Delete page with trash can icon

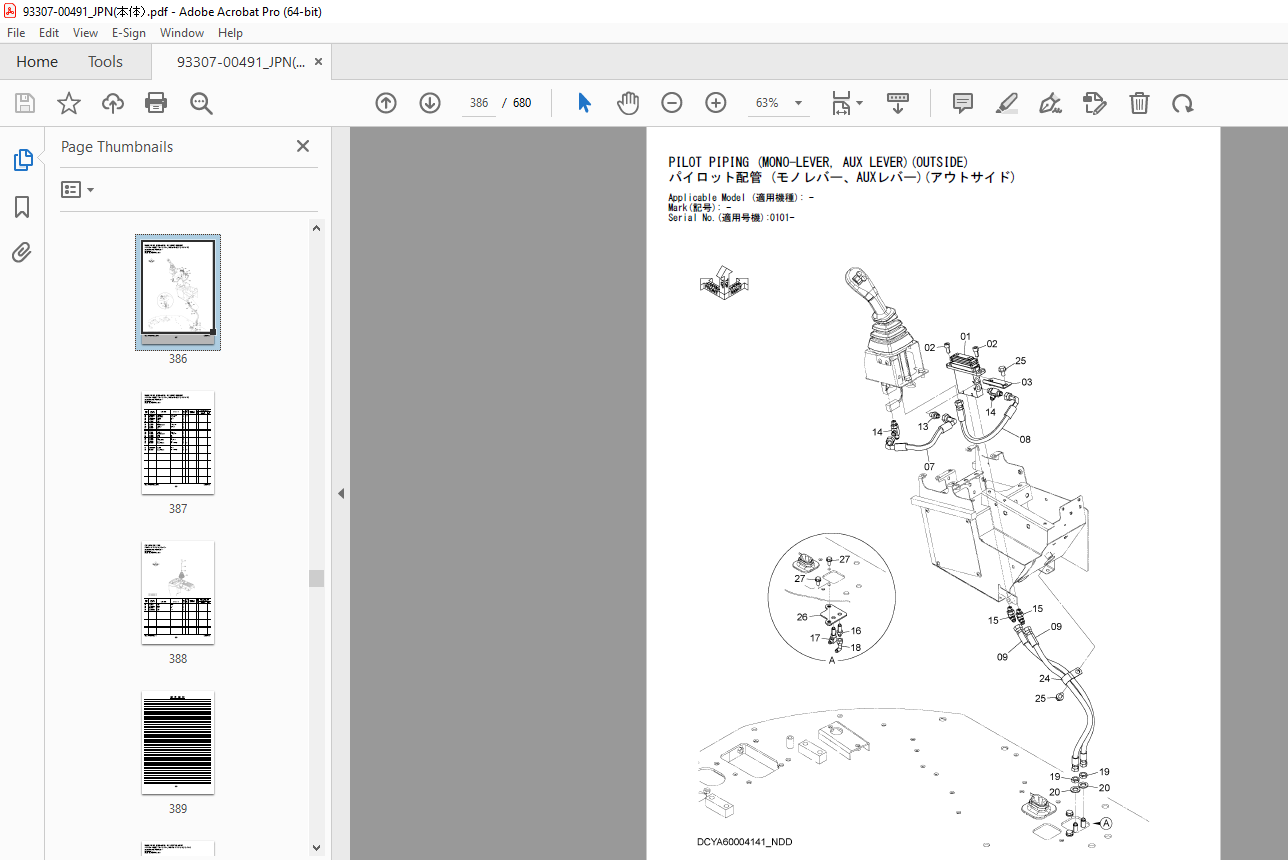point(1139,103)
